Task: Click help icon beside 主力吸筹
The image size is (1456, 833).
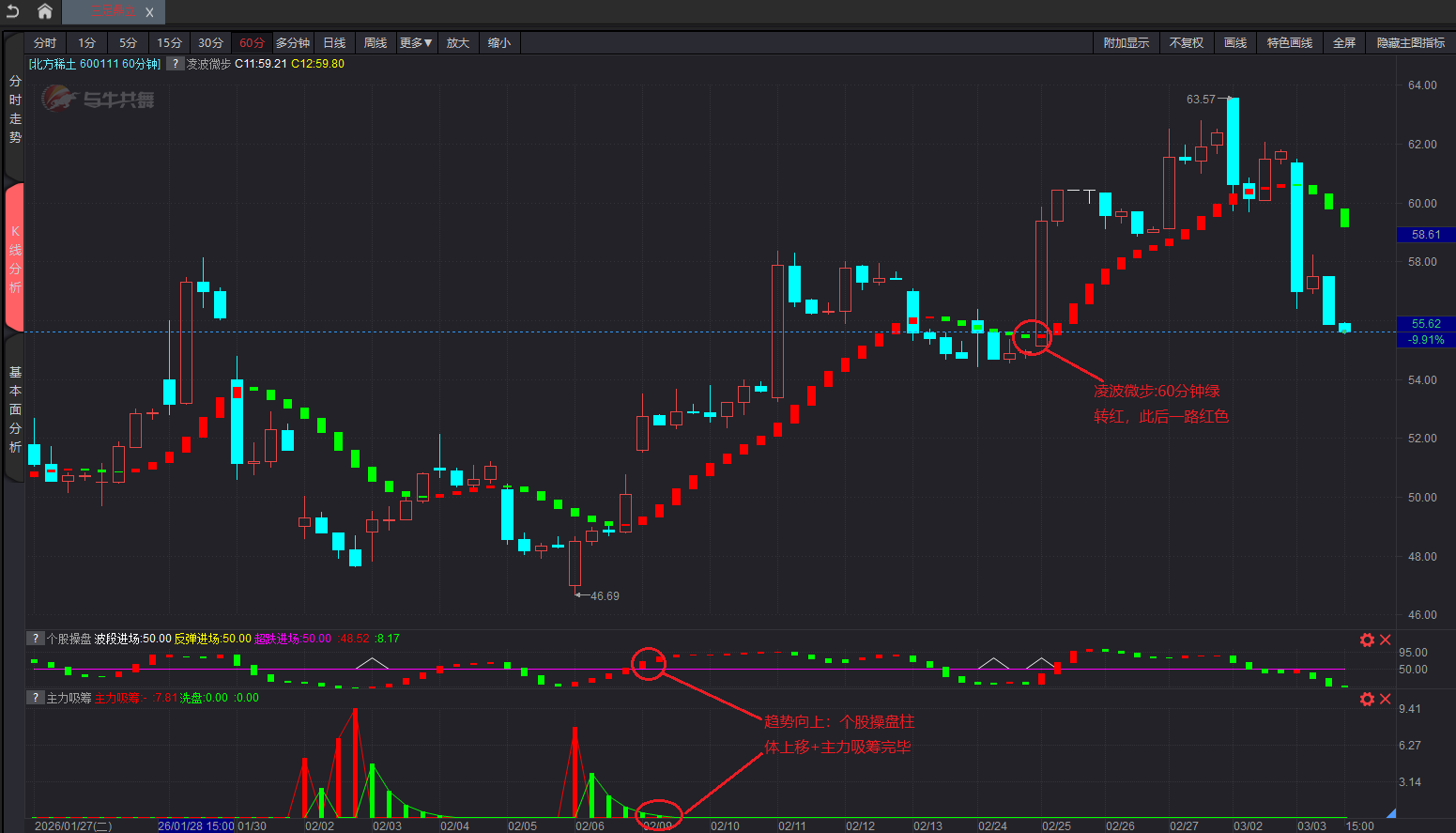Action: point(36,698)
